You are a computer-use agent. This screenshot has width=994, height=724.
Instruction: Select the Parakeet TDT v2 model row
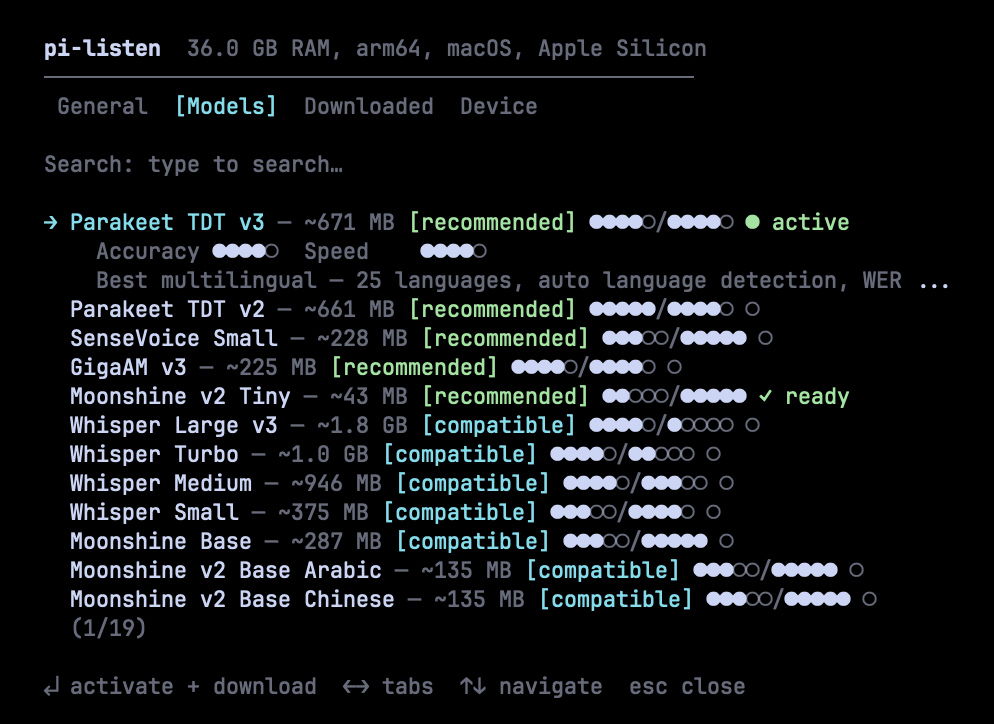[x=415, y=309]
